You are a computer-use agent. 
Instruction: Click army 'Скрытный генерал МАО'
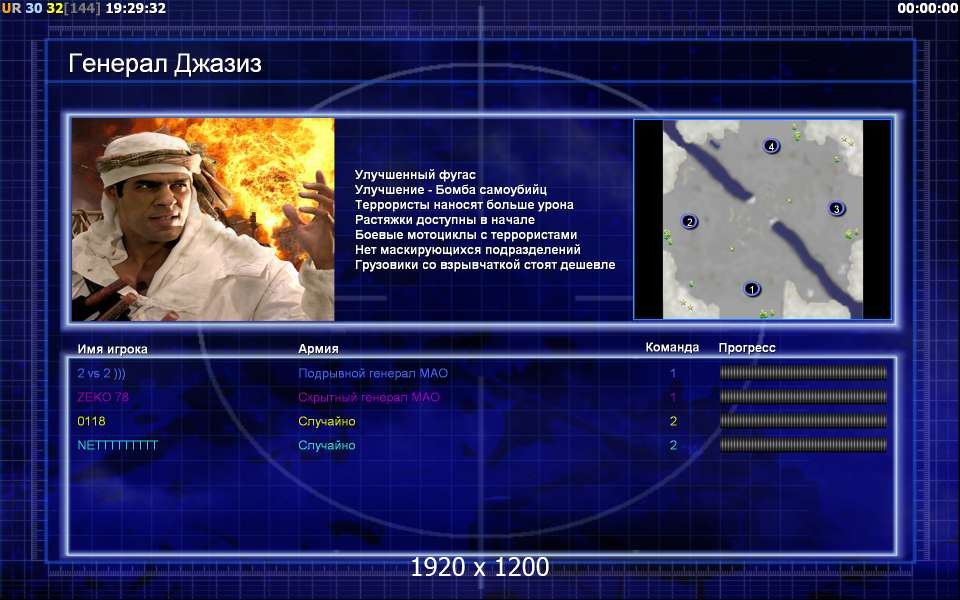tap(369, 397)
